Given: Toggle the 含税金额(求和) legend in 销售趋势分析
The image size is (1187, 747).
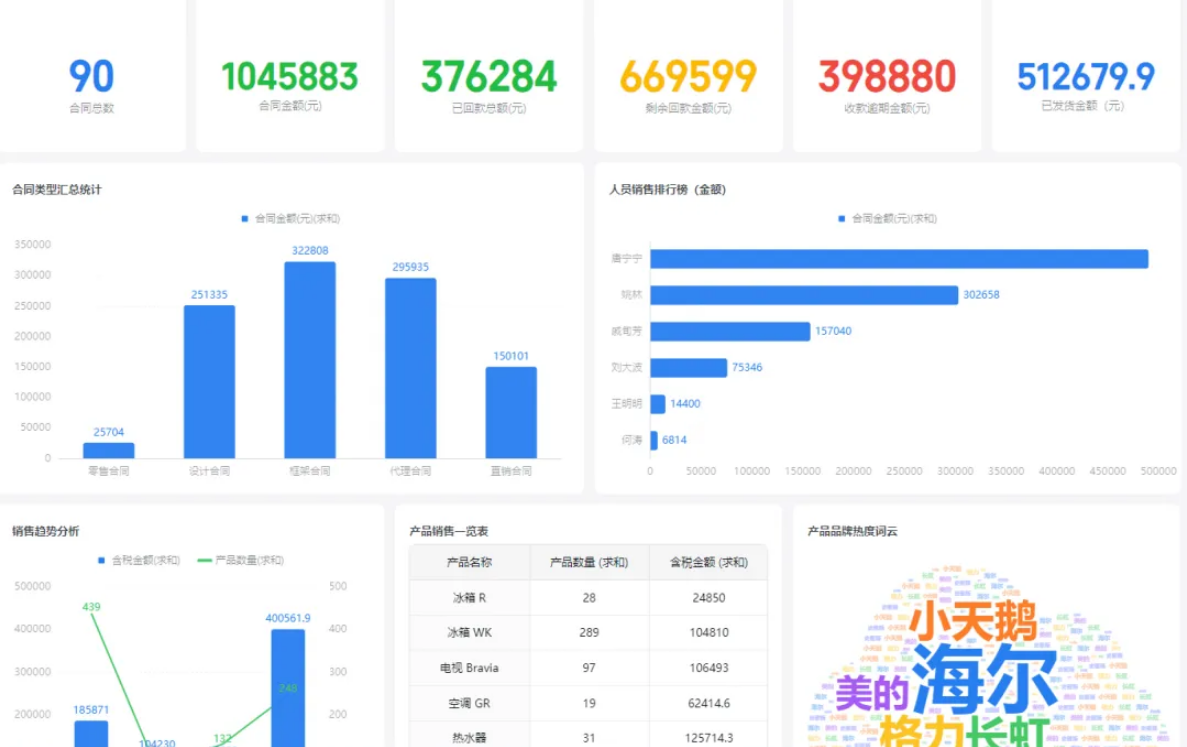Looking at the screenshot, I should pos(139,560).
